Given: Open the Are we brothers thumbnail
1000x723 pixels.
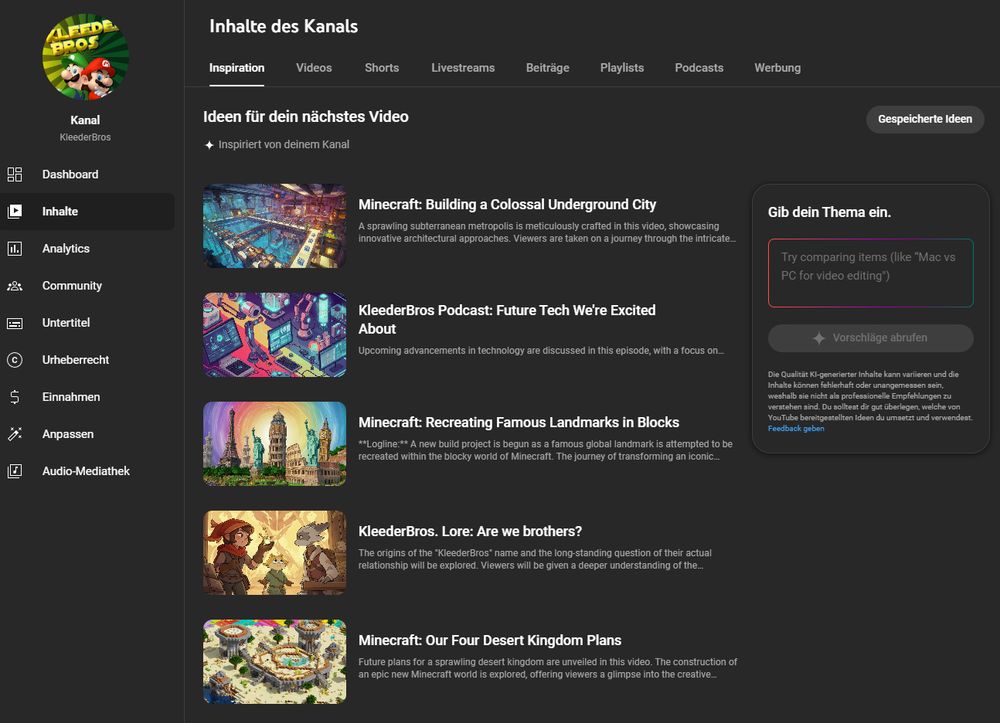Looking at the screenshot, I should [x=275, y=553].
